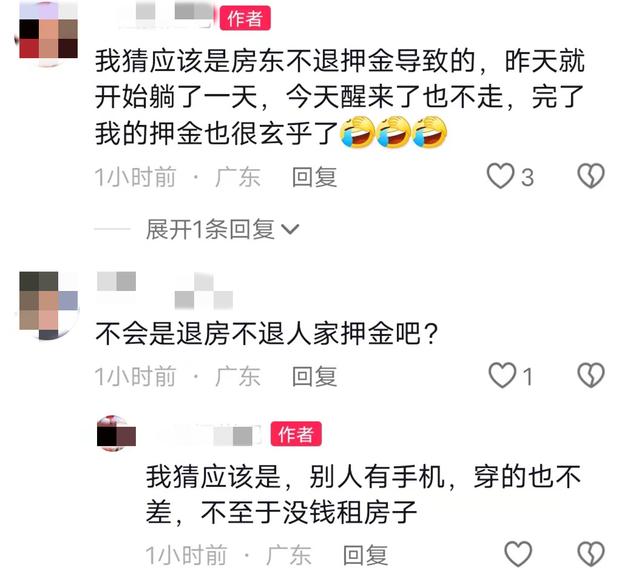Like the author's reply about 别人有手机

[x=518, y=554]
